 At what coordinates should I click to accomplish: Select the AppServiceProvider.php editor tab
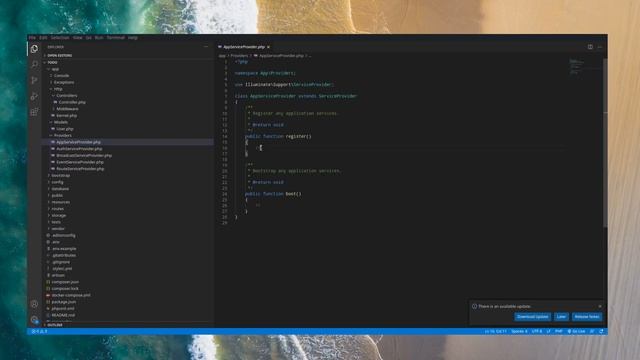(244, 47)
